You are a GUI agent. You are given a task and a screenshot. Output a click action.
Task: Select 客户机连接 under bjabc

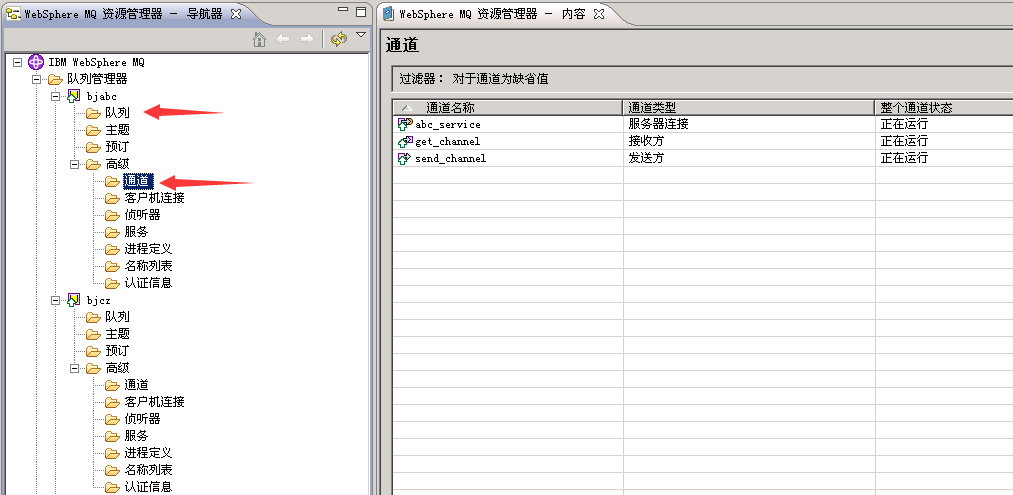point(154,198)
